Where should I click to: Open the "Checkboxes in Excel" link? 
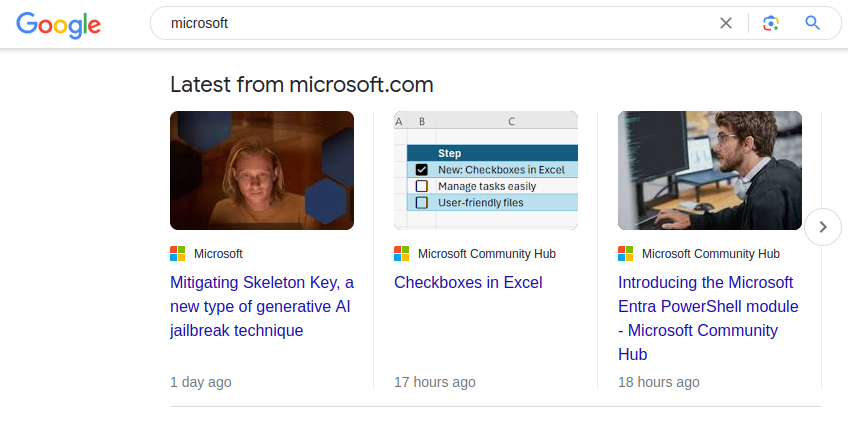pyautogui.click(x=468, y=283)
